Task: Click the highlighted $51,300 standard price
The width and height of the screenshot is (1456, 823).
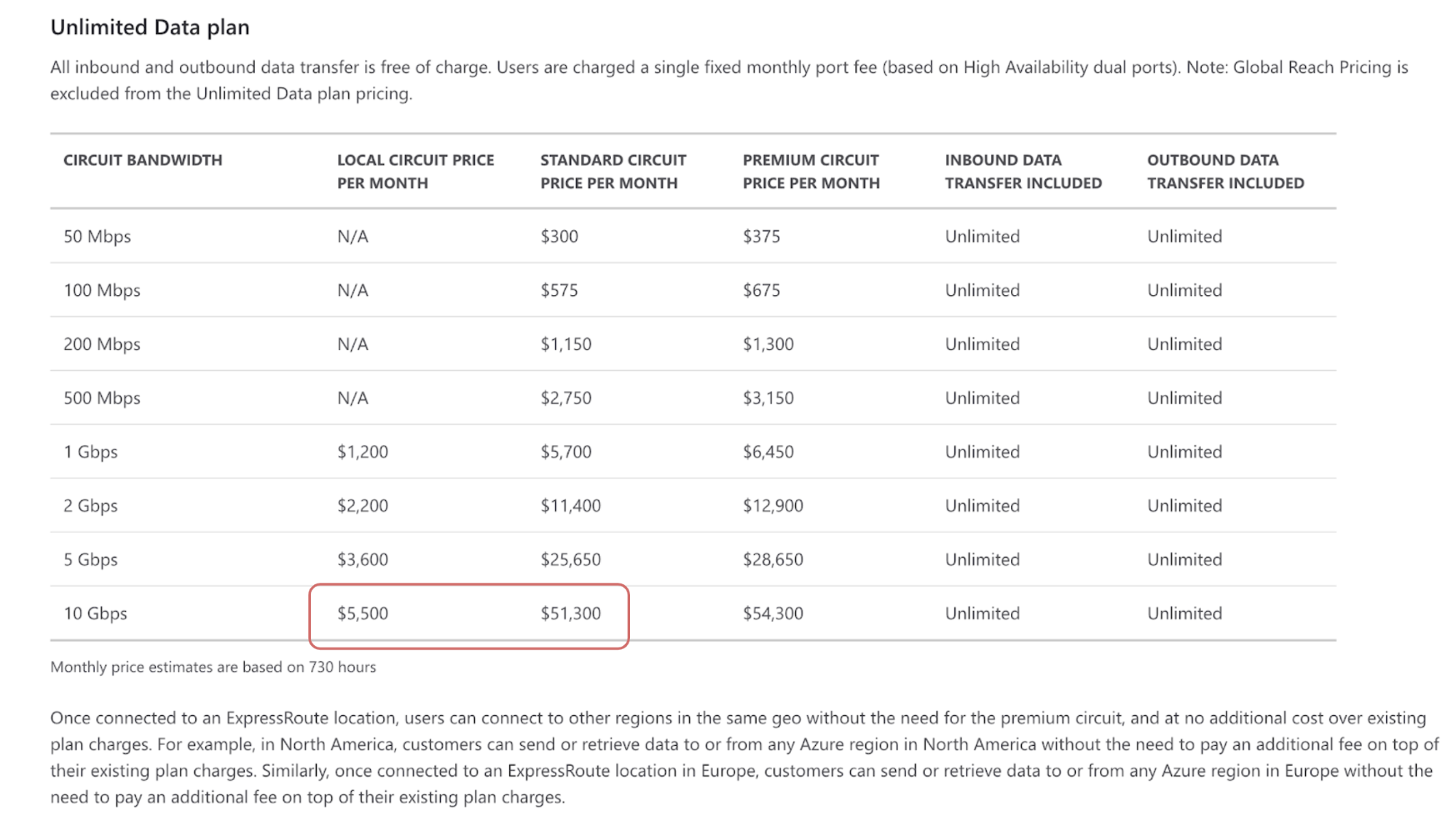Action: [570, 614]
